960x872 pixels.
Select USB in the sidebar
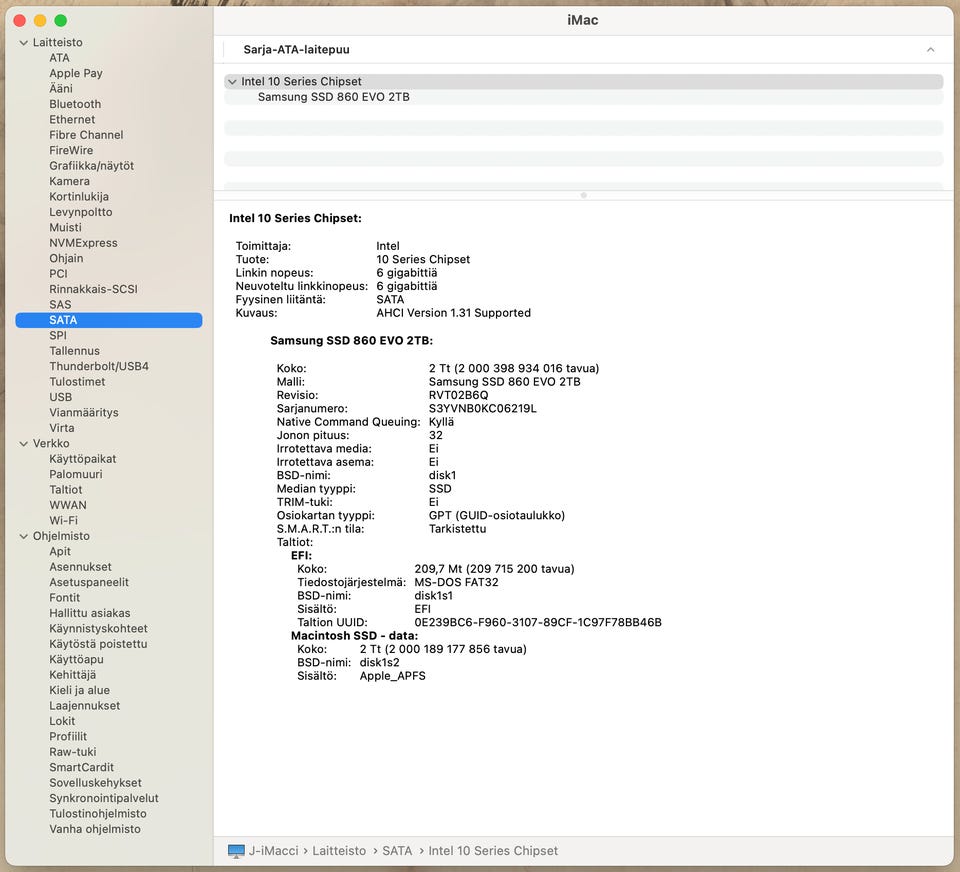pyautogui.click(x=61, y=397)
